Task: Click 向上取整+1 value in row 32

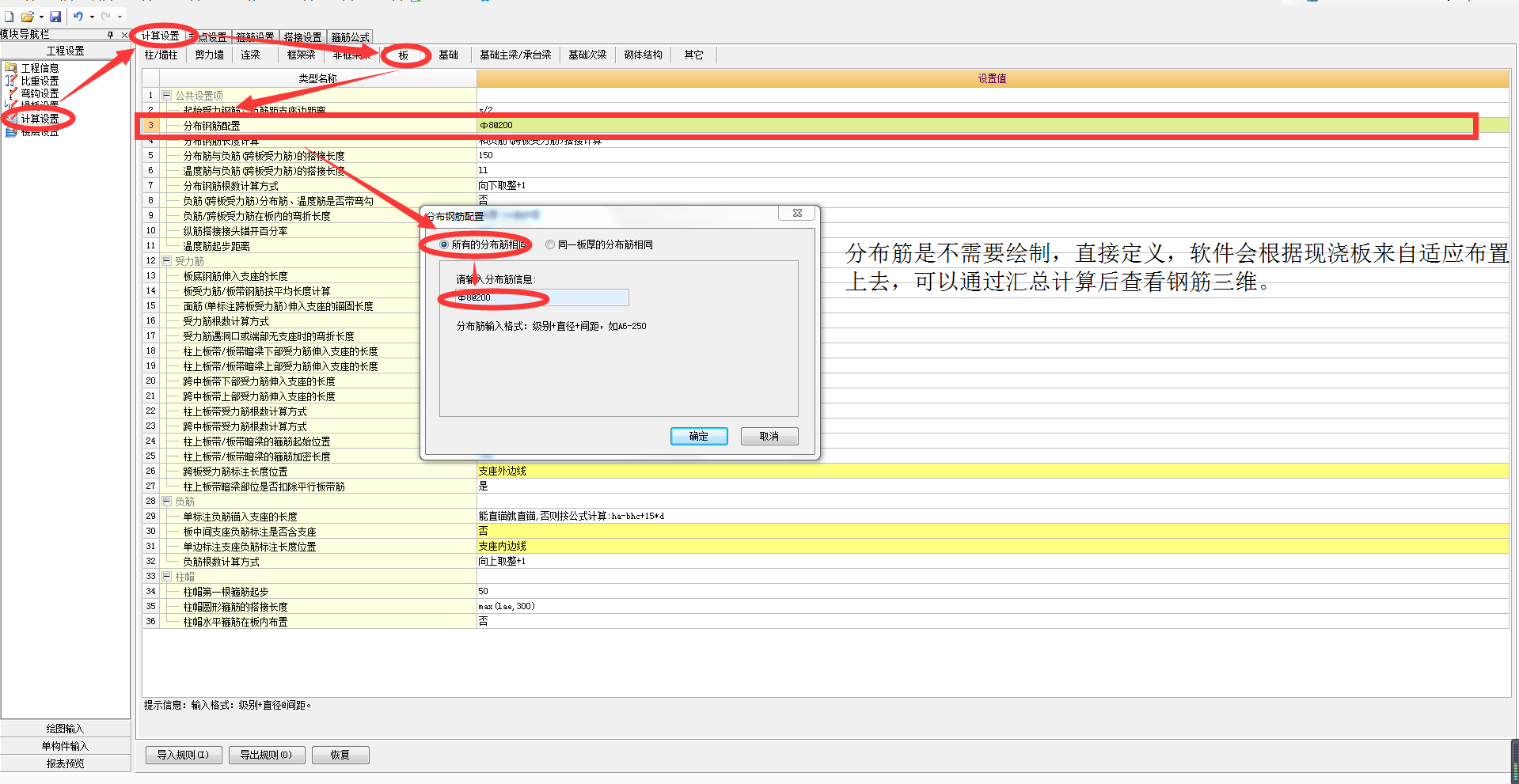Action: (502, 561)
